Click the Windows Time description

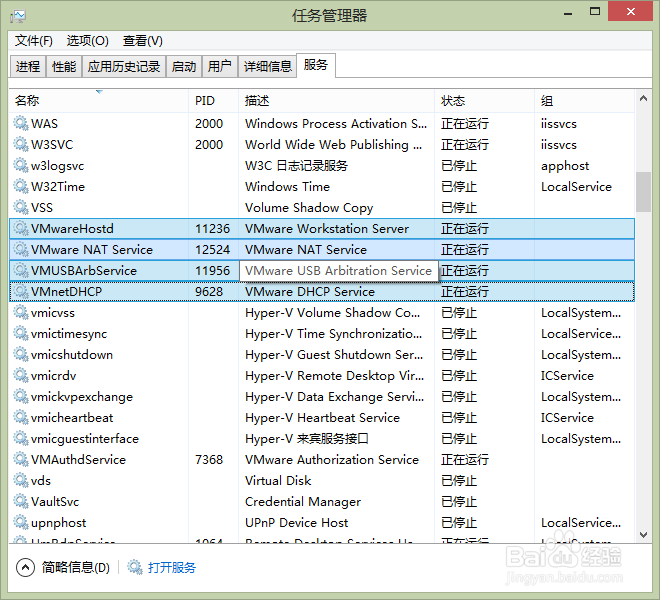287,186
